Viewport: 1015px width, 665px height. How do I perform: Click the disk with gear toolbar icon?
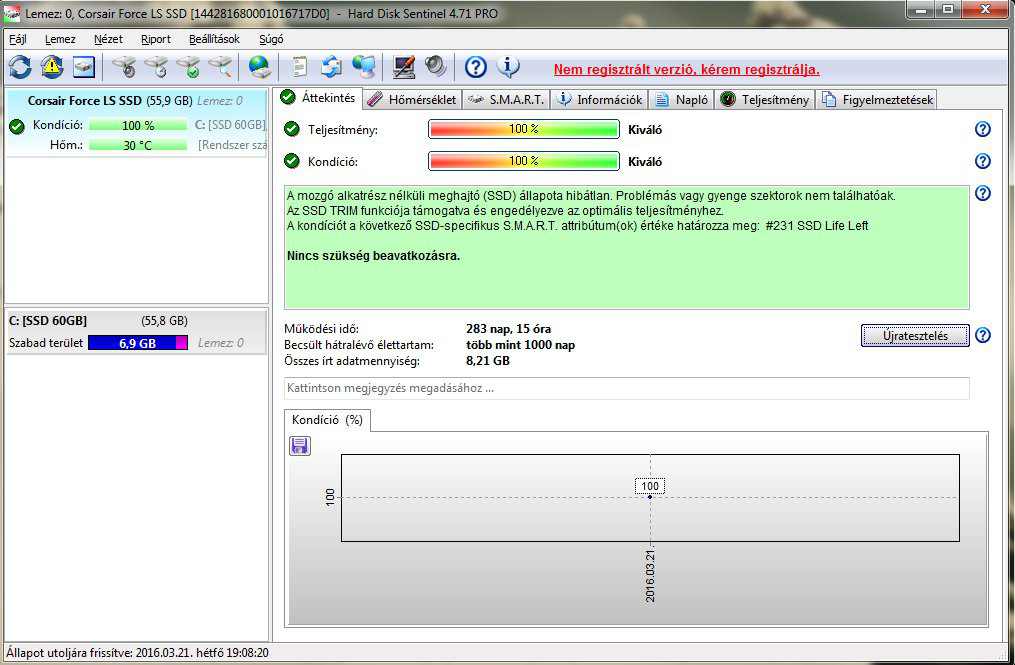click(124, 67)
